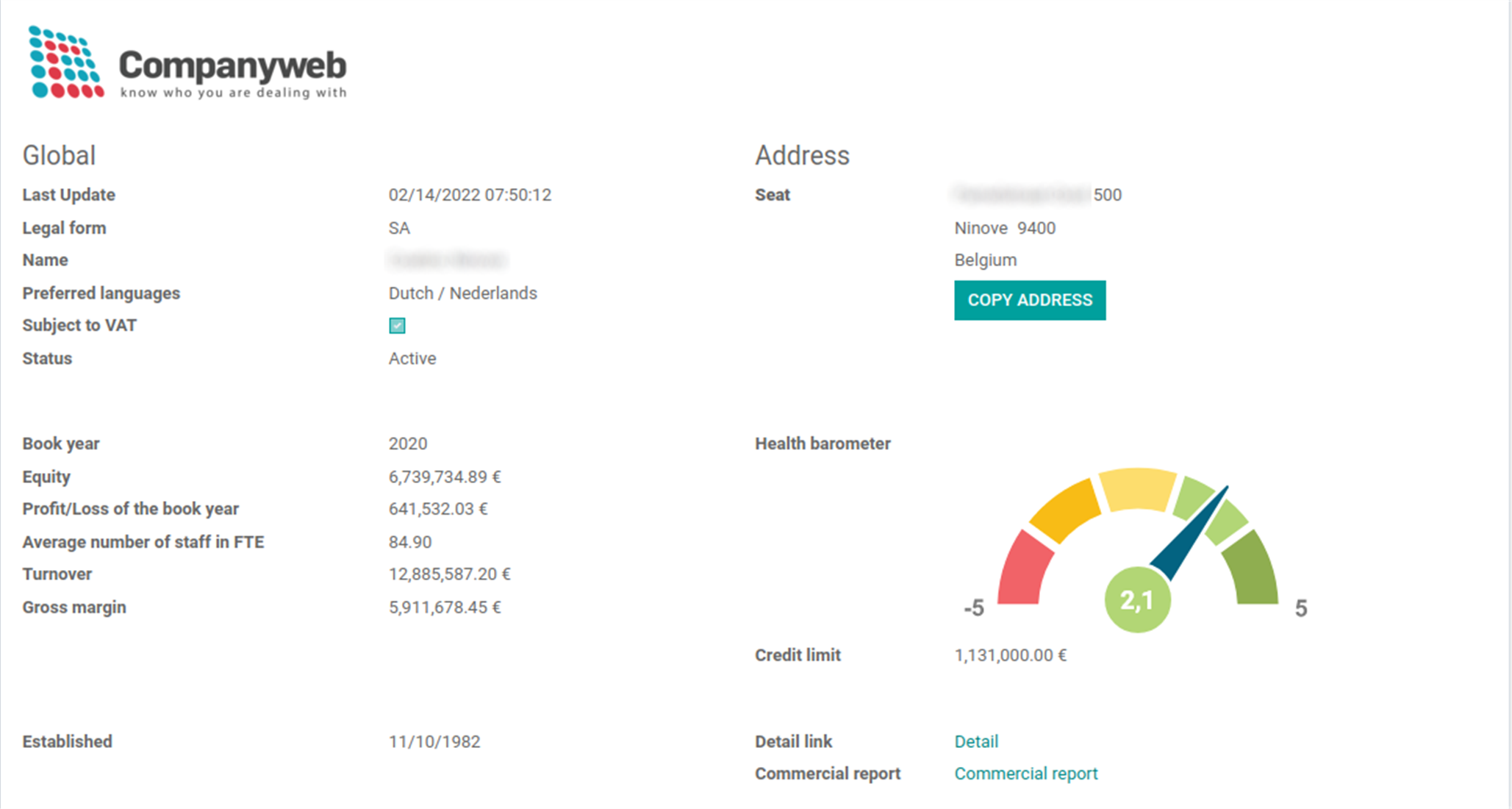Viewport: 1512px width, 809px height.
Task: Click the yellow gauge top segment
Action: click(x=1137, y=488)
